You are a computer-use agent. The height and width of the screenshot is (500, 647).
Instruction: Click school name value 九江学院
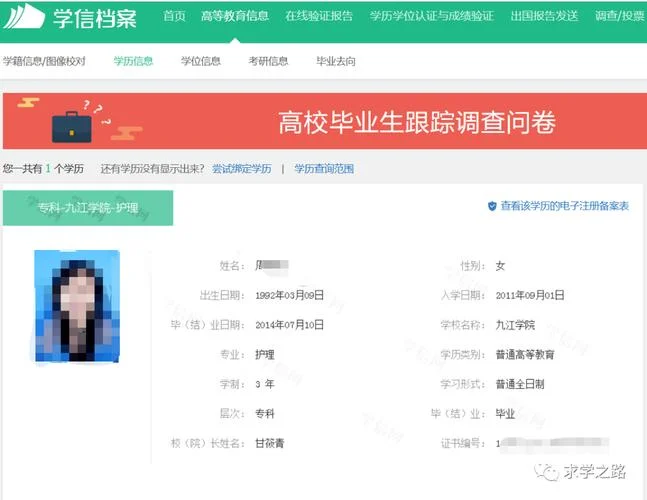pos(515,325)
